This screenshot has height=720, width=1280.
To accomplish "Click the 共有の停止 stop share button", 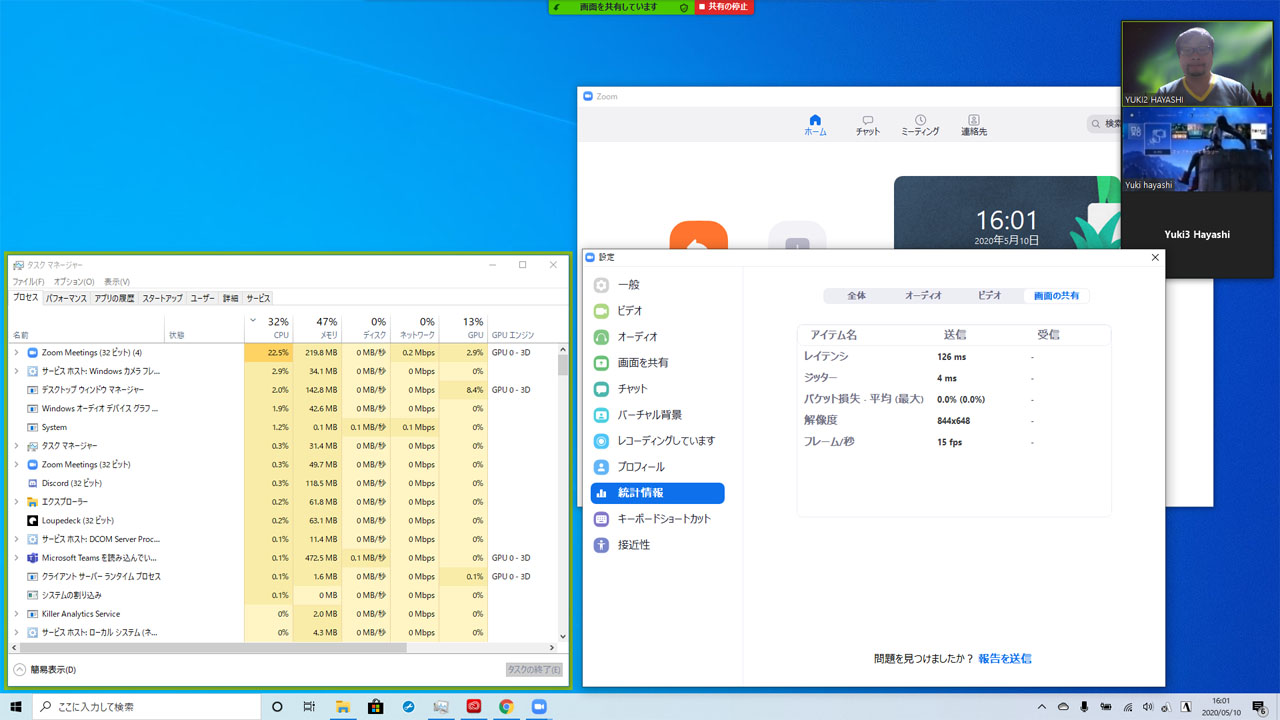I will (x=724, y=7).
